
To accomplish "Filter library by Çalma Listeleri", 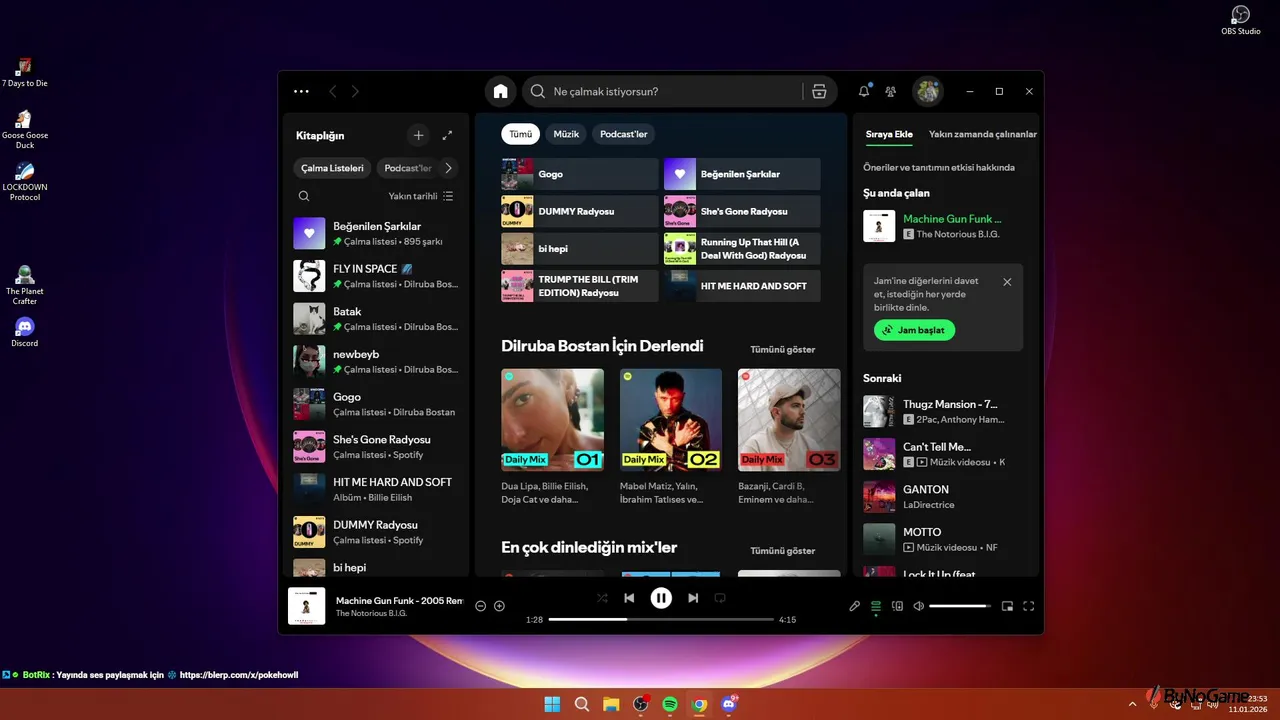I will 332,168.
